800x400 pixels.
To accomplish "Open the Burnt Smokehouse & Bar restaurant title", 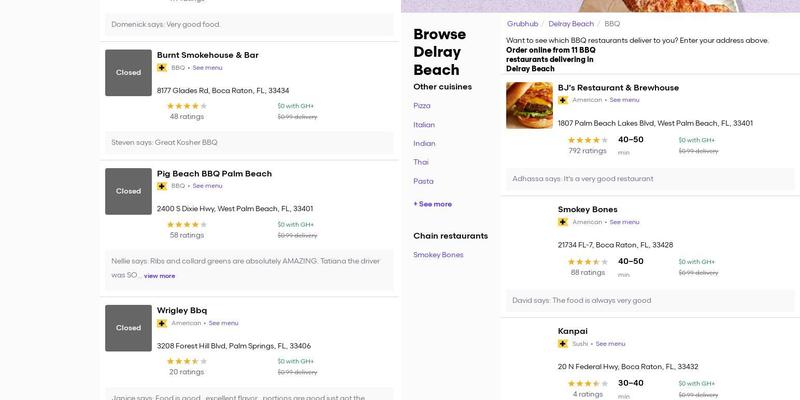I will pyautogui.click(x=207, y=55).
